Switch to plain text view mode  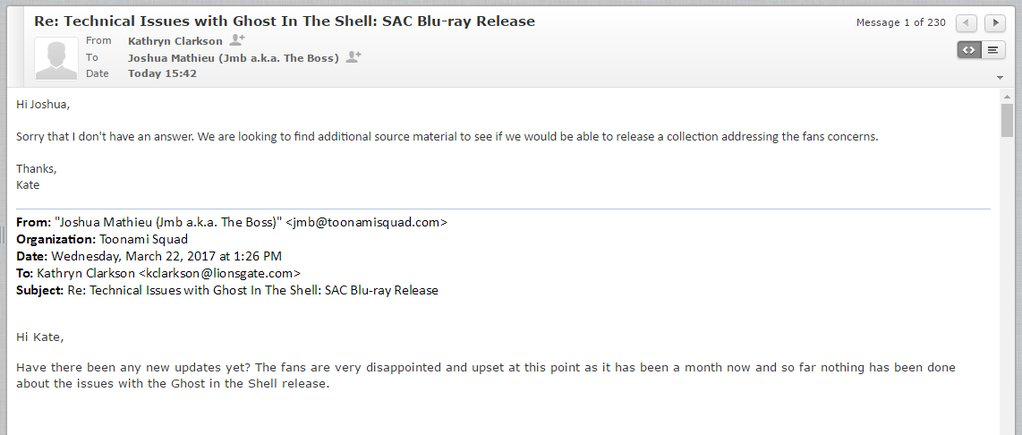[x=993, y=50]
